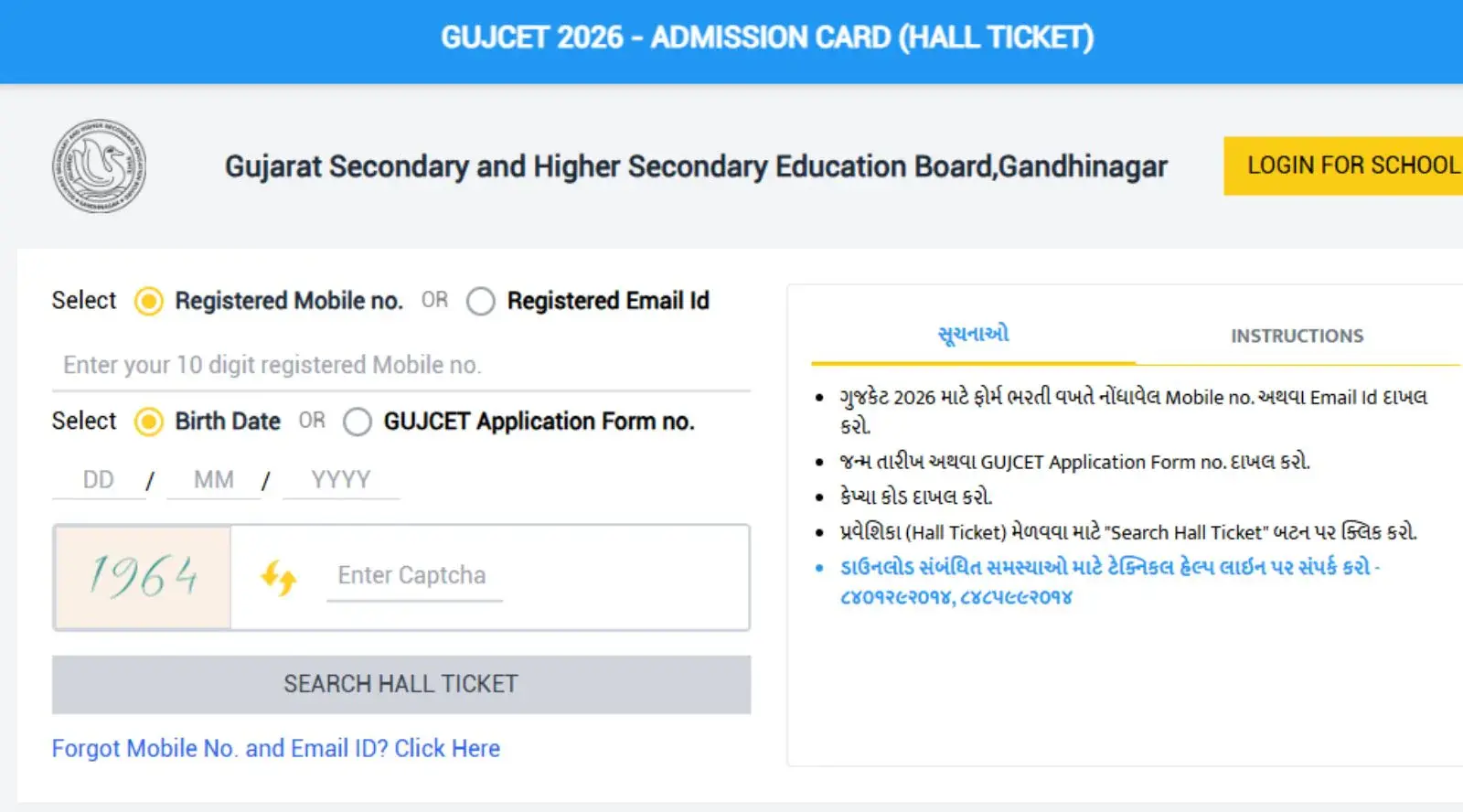1463x812 pixels.
Task: Click the Education Board Gandhinagar heading
Action: (x=695, y=166)
